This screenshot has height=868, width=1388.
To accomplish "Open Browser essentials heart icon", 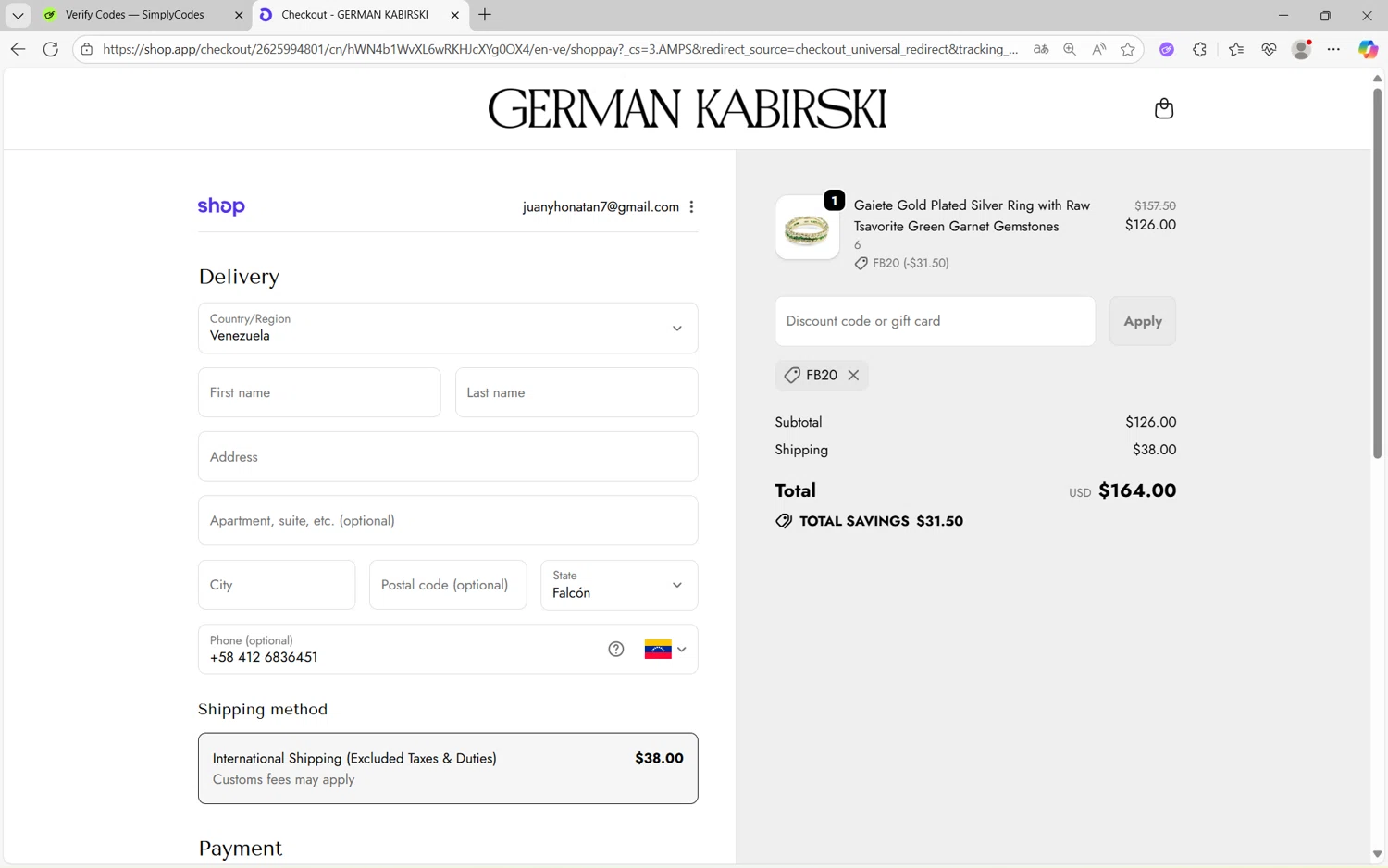I will point(1269,50).
